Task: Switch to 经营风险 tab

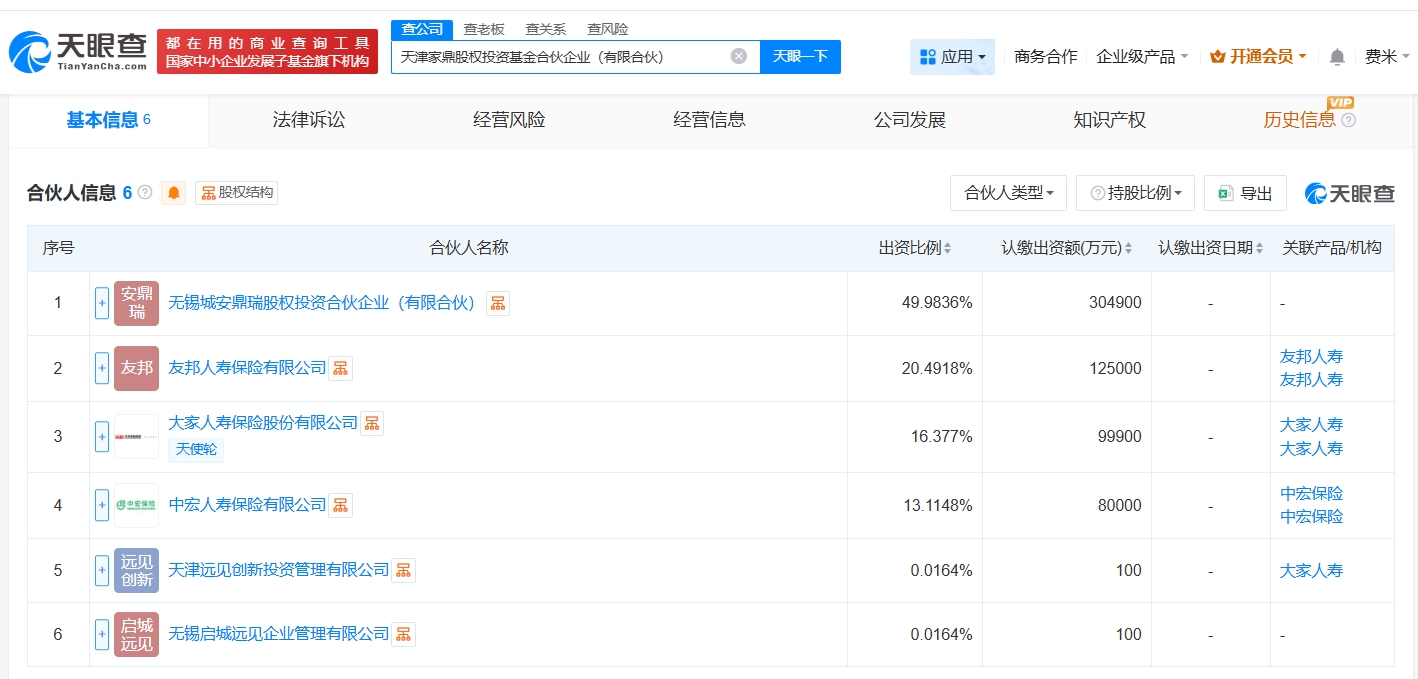Action: 509,121
